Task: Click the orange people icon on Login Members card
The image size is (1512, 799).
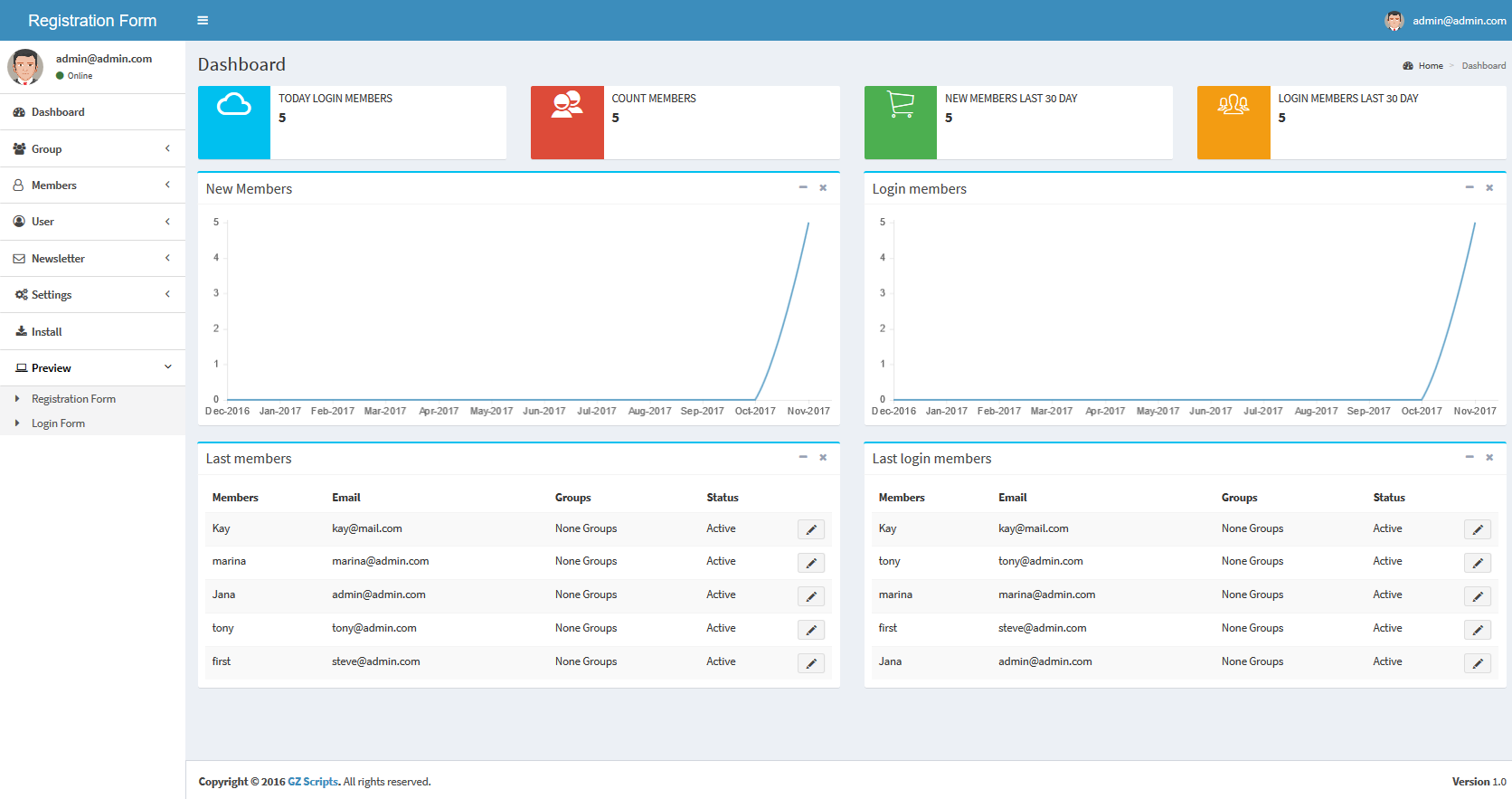Action: click(x=1233, y=105)
